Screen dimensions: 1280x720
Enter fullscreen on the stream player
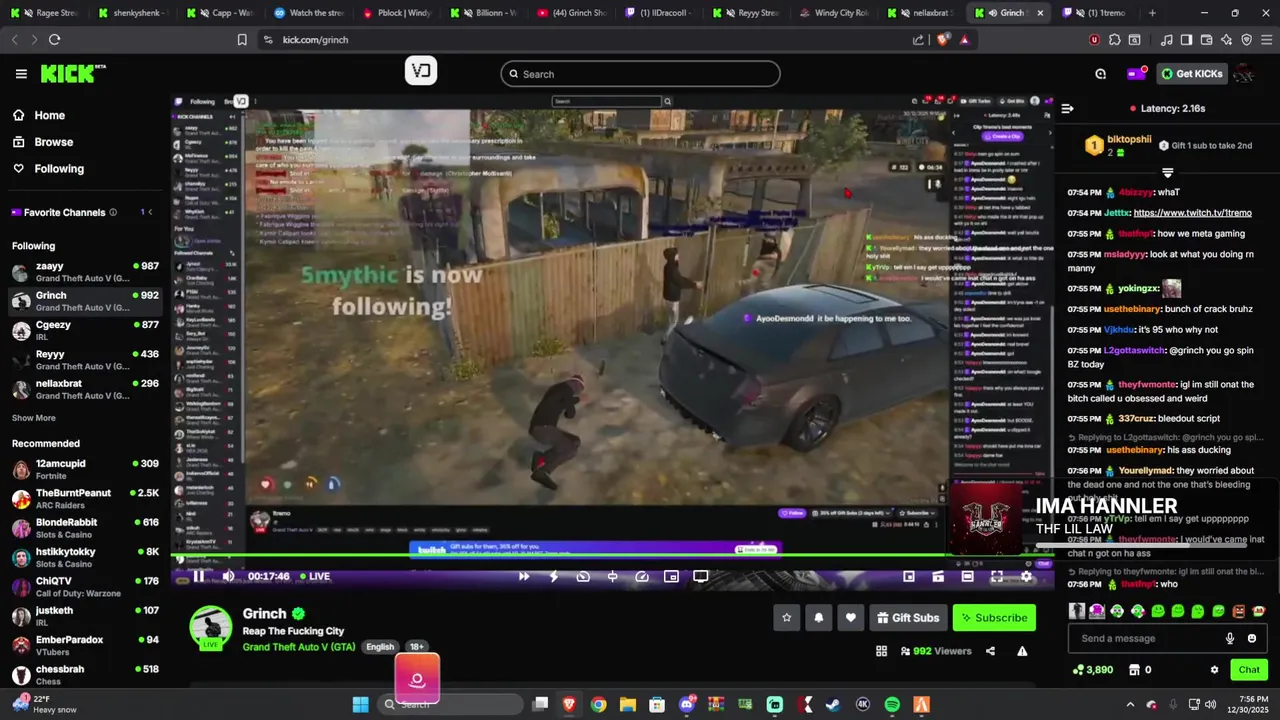coord(997,576)
